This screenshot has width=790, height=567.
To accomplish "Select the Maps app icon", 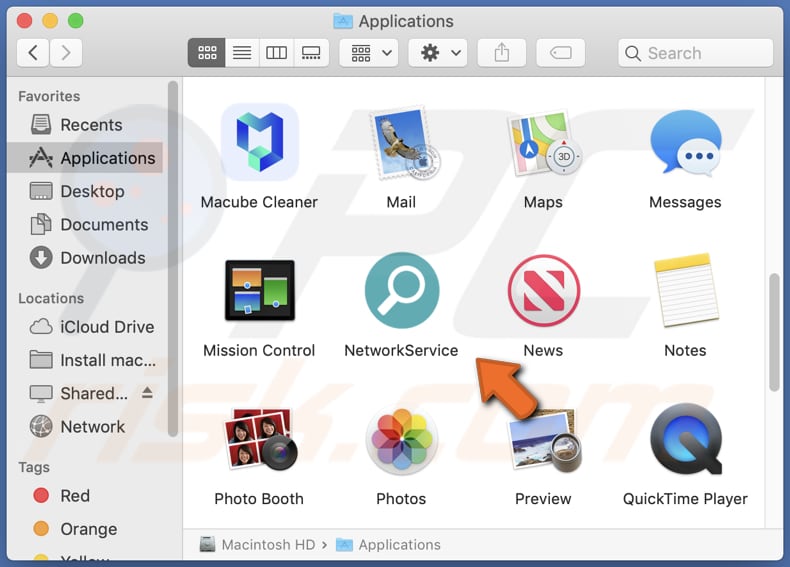I will tap(544, 143).
